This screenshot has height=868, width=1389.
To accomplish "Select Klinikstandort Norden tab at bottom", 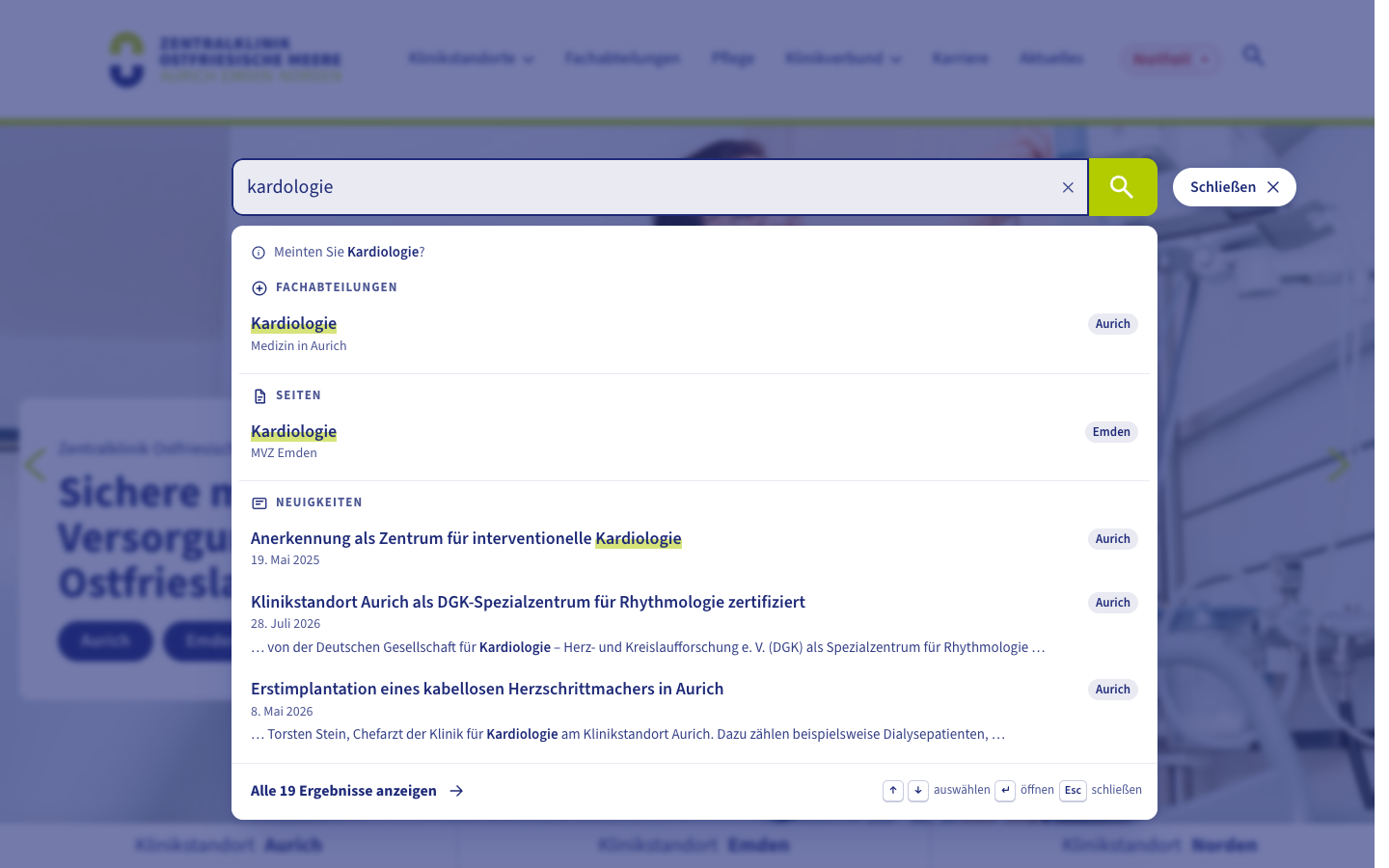I will (1158, 846).
